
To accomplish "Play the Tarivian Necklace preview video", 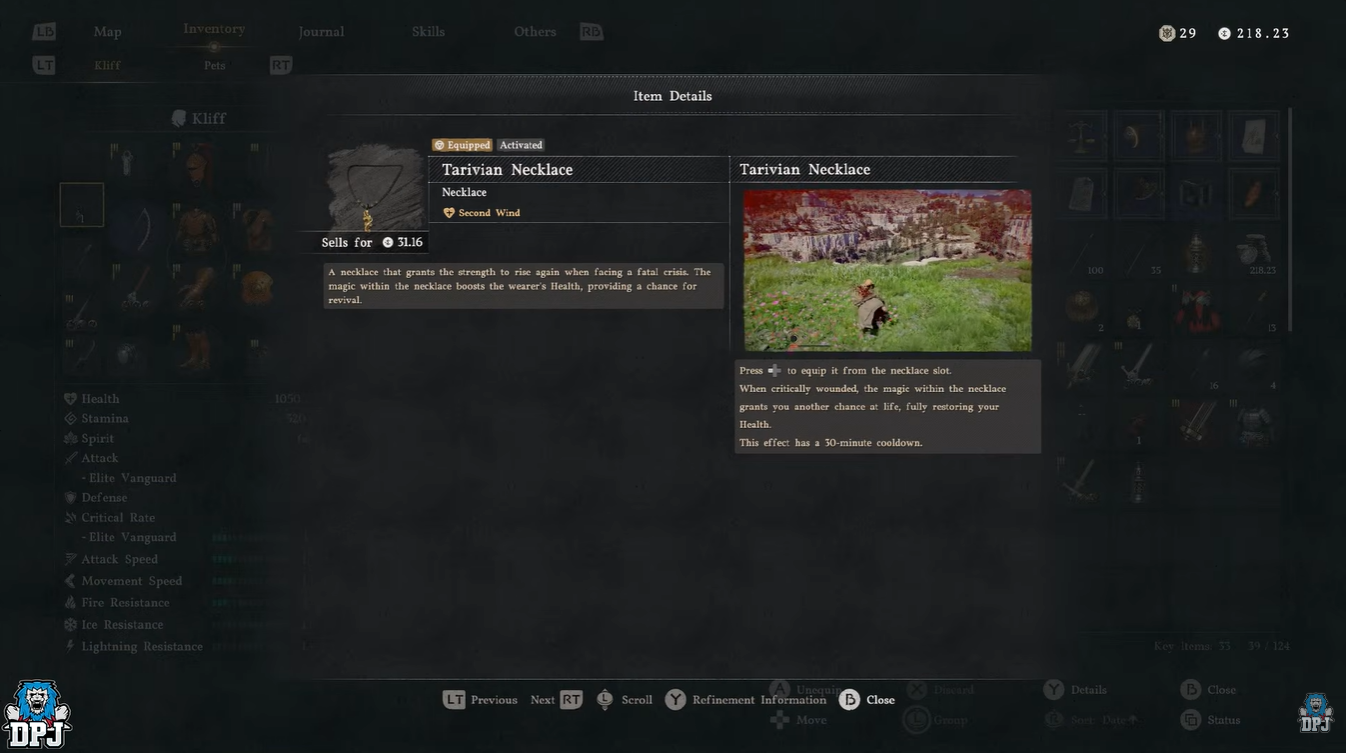I will [887, 270].
